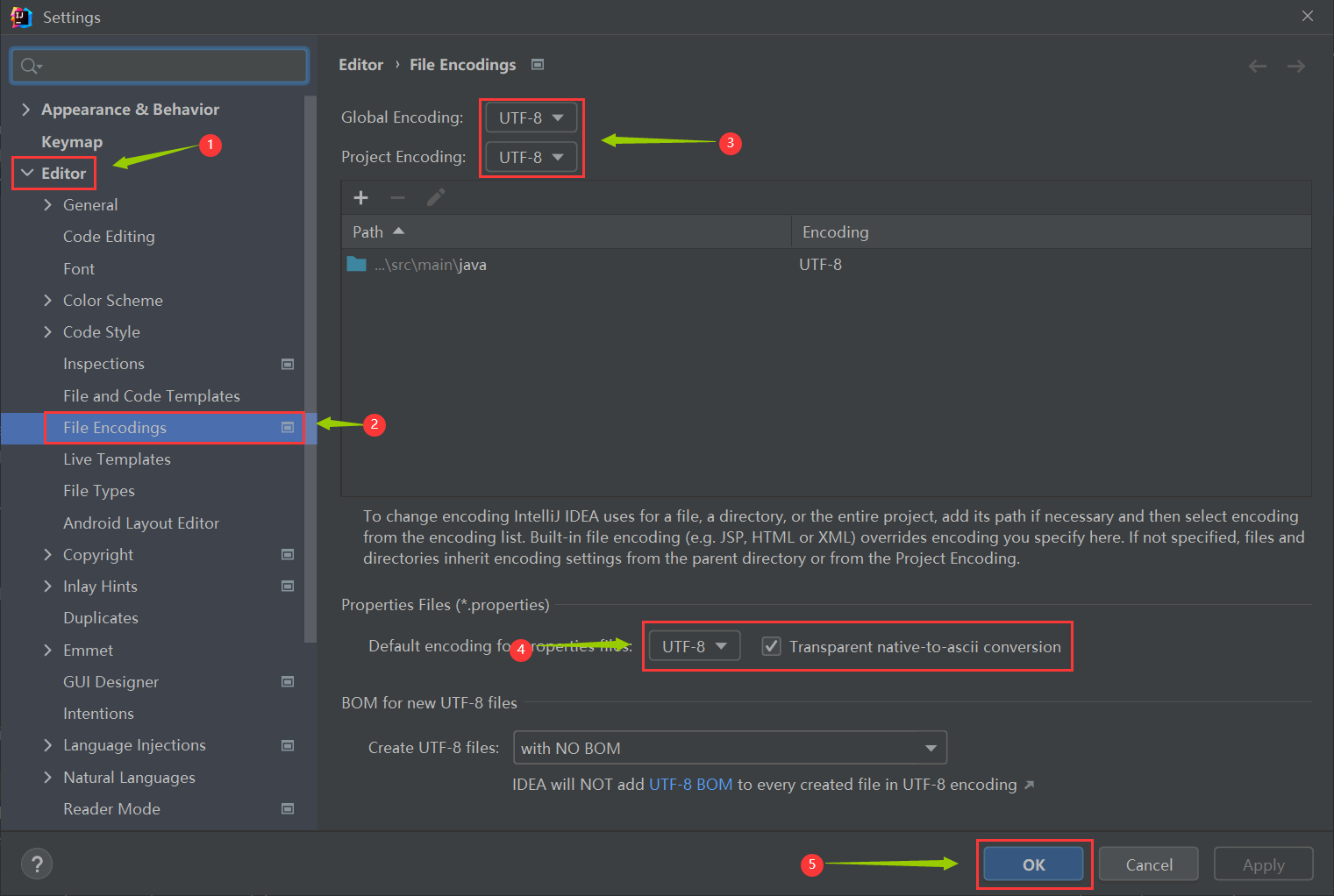Image resolution: width=1334 pixels, height=896 pixels.
Task: Open the Project Encoding dropdown
Action: pyautogui.click(x=531, y=157)
